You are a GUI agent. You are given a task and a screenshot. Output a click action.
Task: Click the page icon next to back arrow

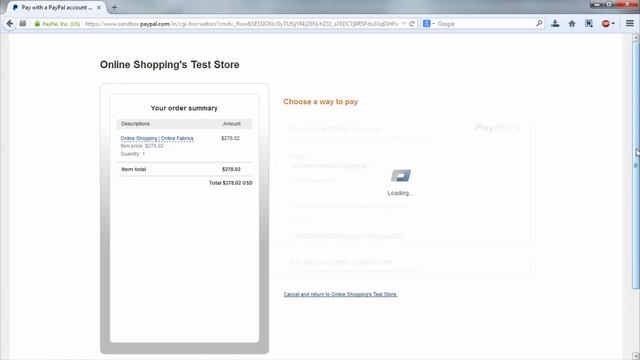coord(23,24)
